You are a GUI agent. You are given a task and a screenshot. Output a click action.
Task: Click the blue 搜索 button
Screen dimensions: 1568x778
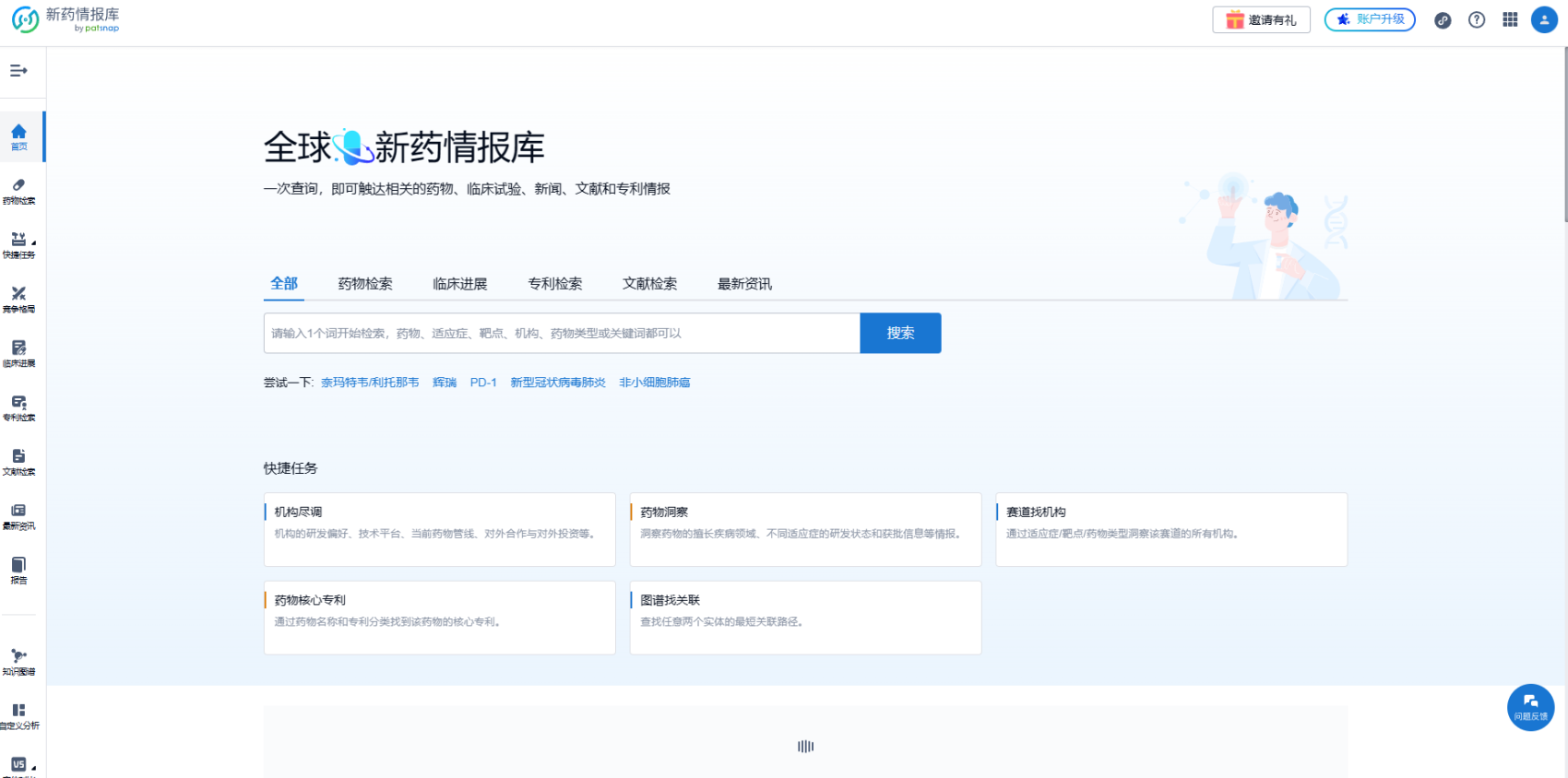pos(900,333)
